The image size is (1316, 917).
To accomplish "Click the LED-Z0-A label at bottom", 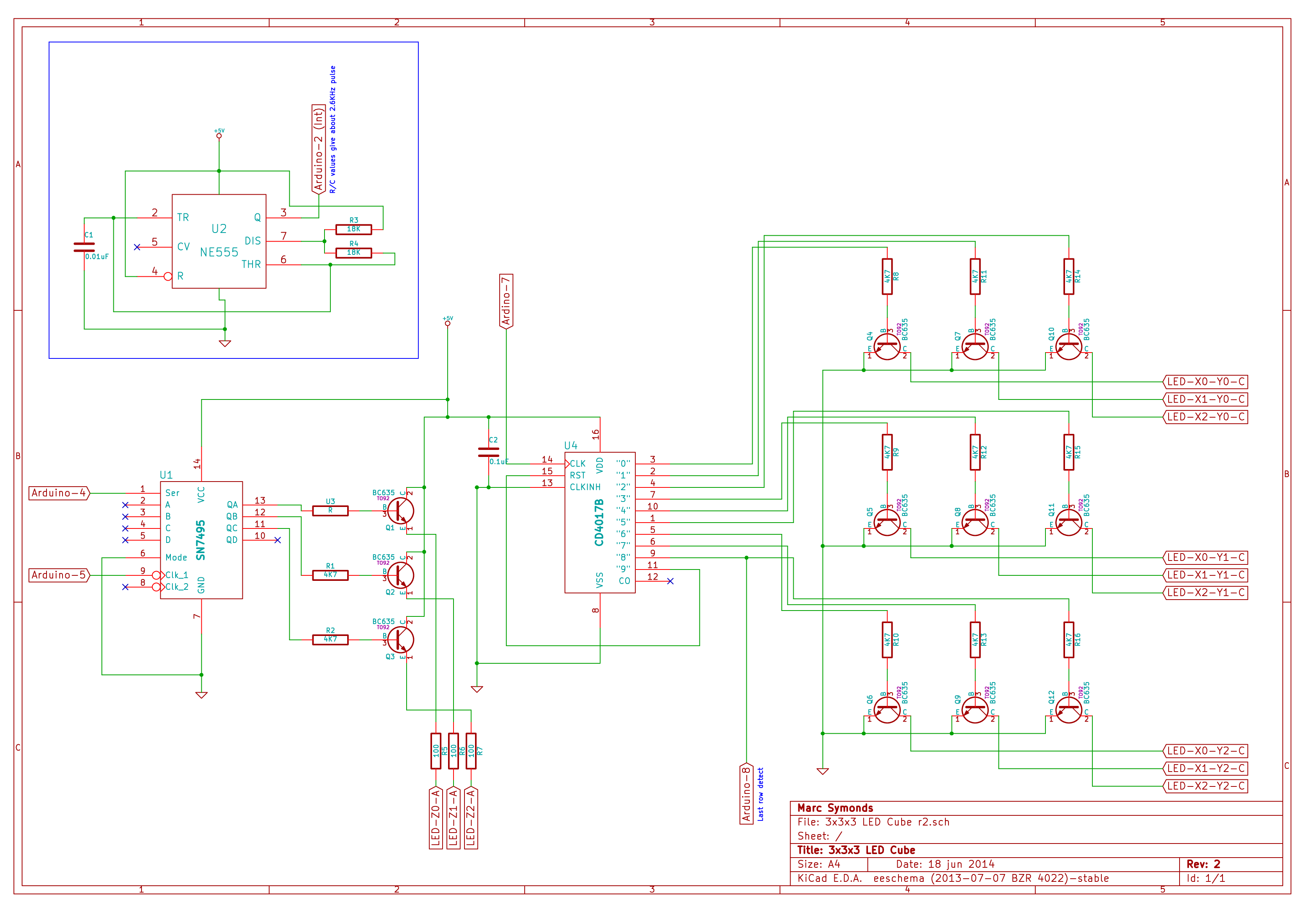I will tap(436, 820).
